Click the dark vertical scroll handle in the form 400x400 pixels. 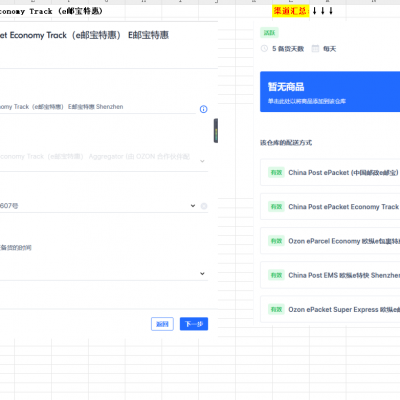point(216,130)
